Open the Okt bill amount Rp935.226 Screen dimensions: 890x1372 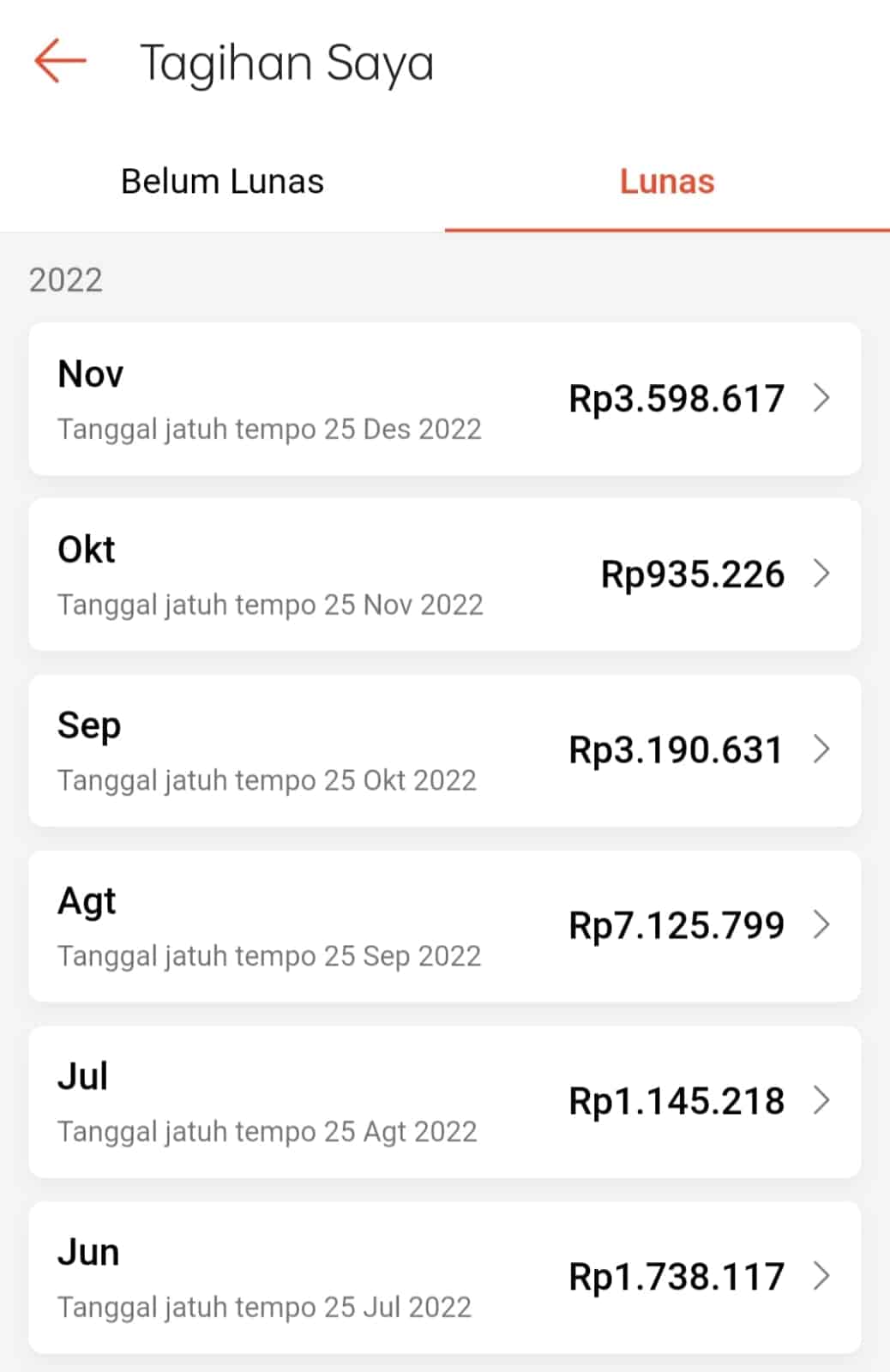[x=692, y=575]
